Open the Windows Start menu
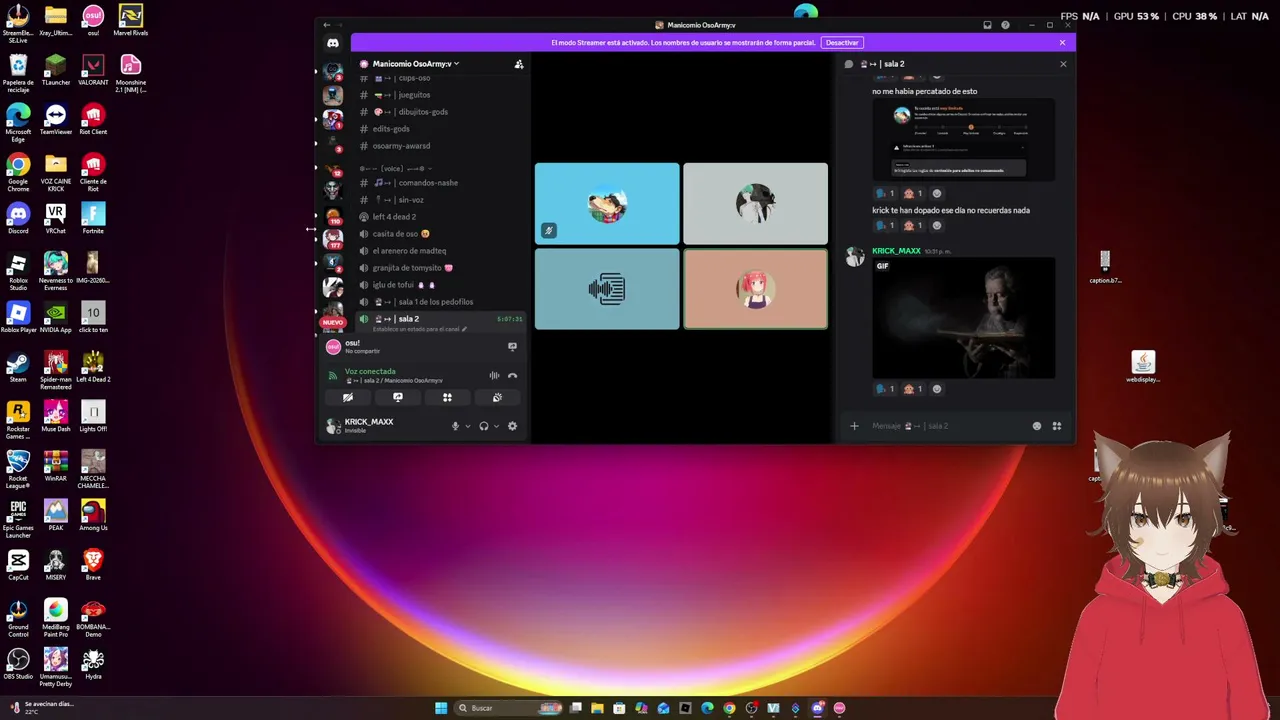Image resolution: width=1280 pixels, height=720 pixels. (x=441, y=708)
